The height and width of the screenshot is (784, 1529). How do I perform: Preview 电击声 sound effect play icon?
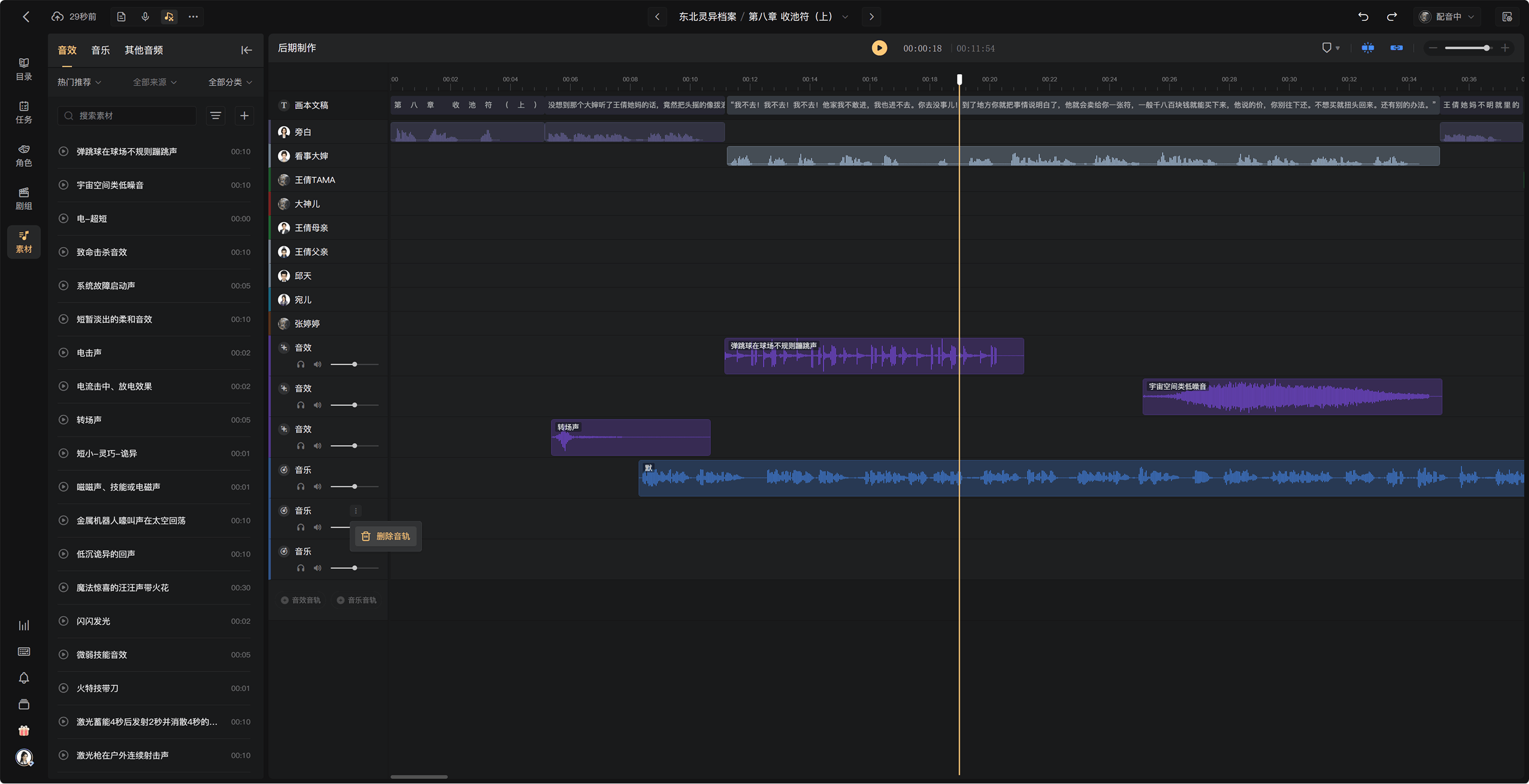(x=64, y=352)
